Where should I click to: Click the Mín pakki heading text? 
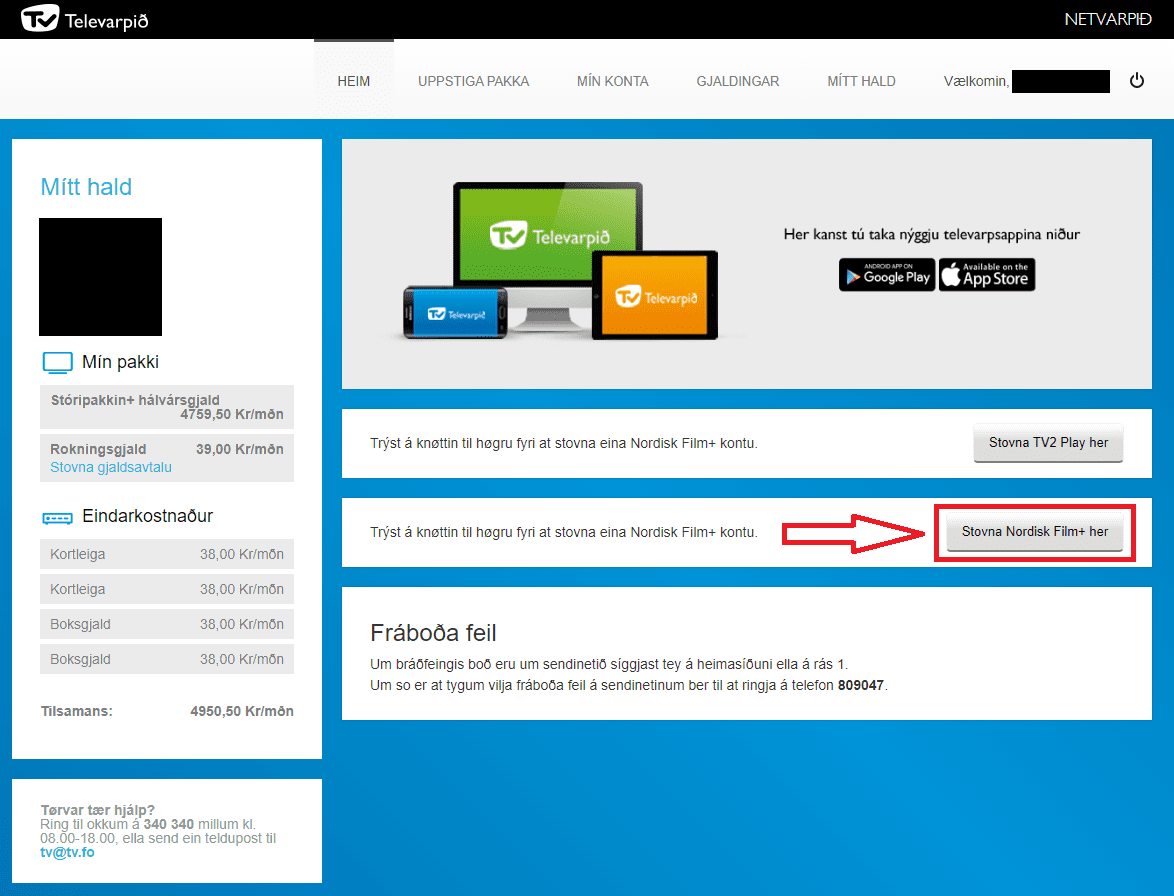coord(121,362)
